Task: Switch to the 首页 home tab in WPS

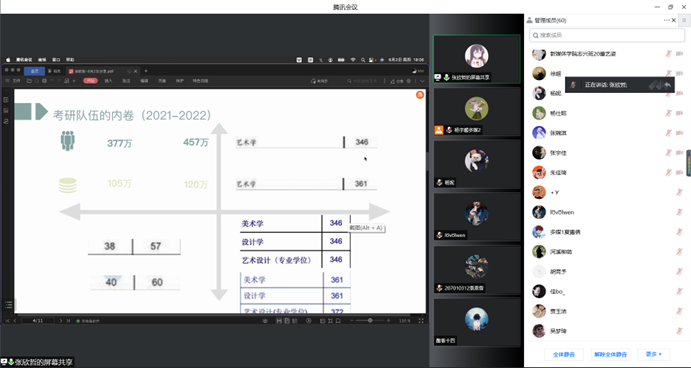Action: 34,71
